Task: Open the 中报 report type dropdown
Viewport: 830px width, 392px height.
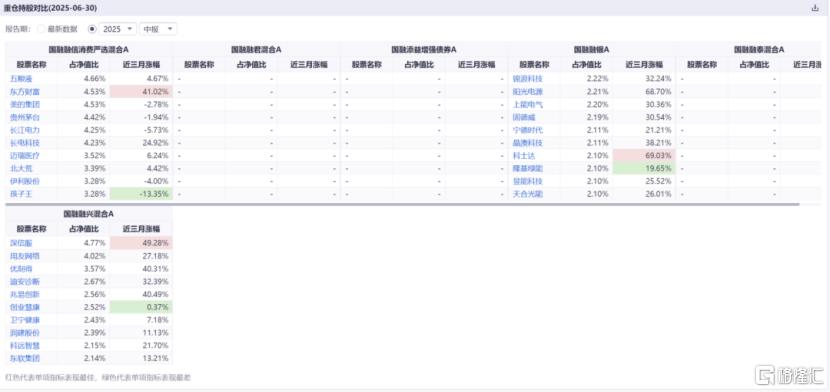Action: pyautogui.click(x=158, y=29)
